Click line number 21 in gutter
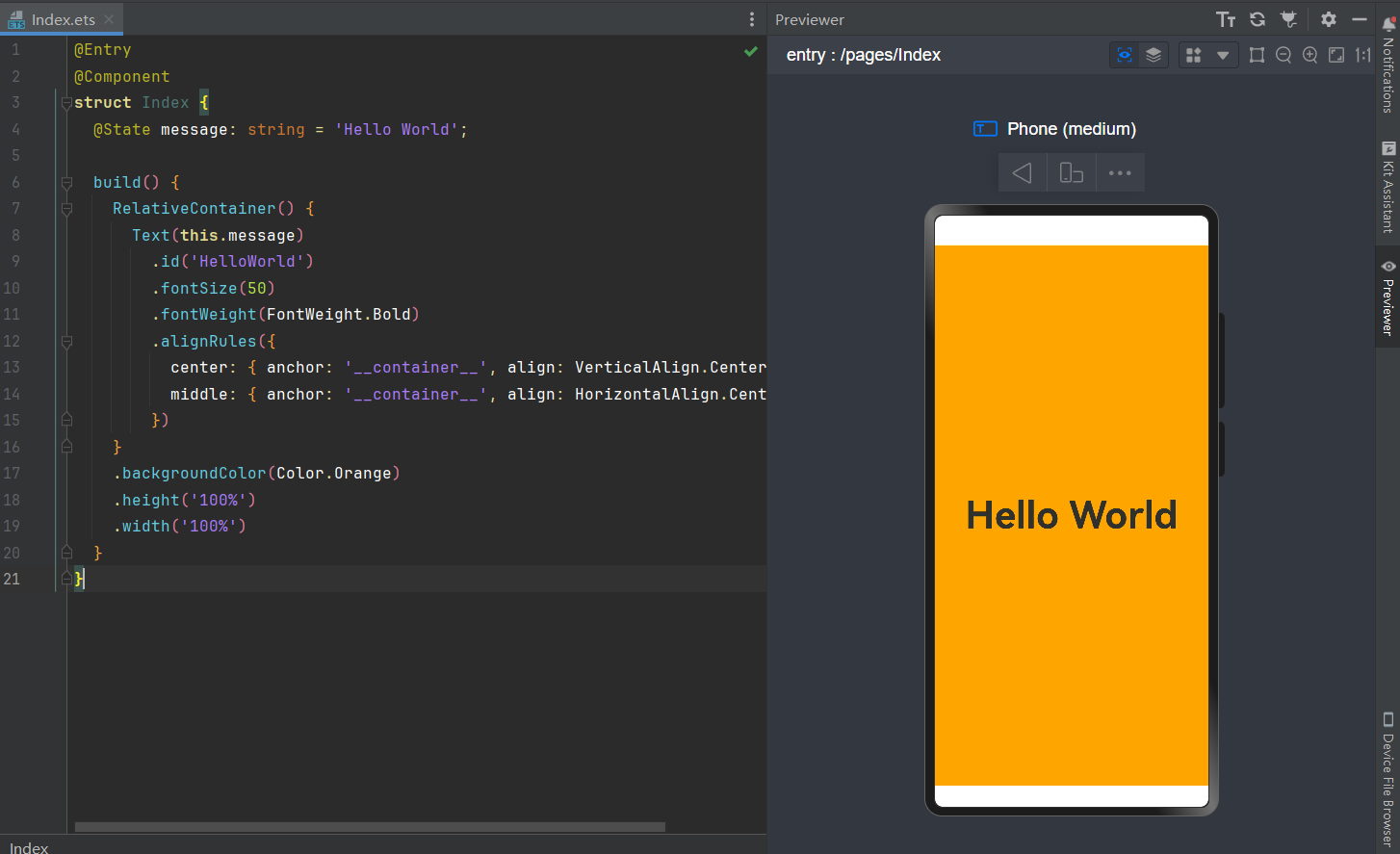1400x854 pixels. [12, 579]
